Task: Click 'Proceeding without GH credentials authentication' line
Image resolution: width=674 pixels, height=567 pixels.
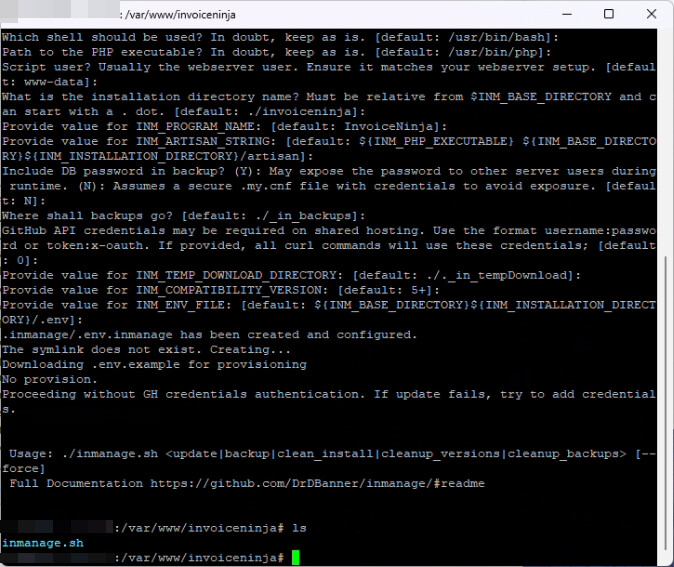Action: point(329,401)
